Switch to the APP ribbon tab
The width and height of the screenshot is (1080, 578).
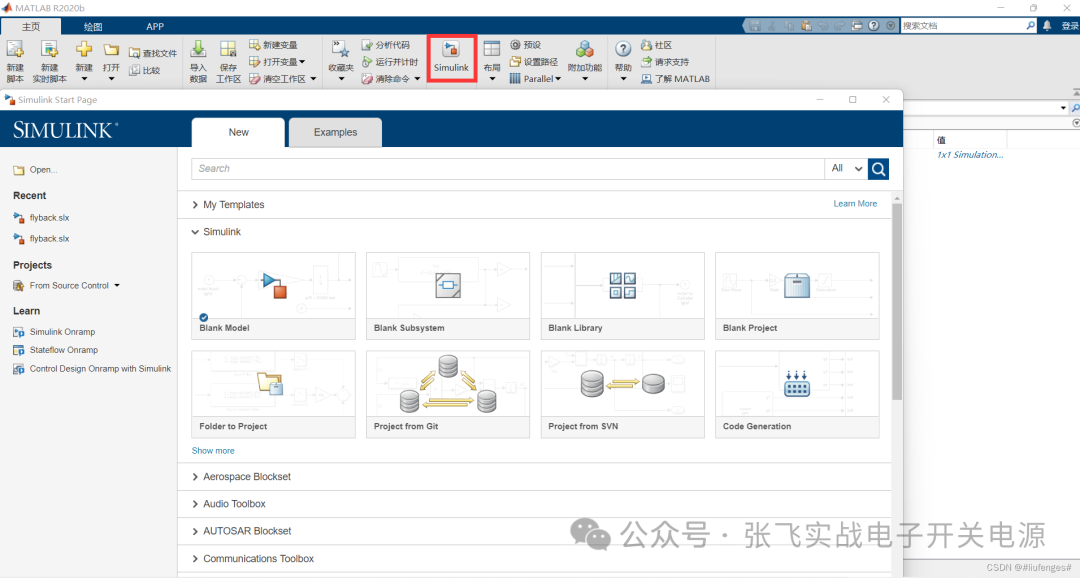pyautogui.click(x=155, y=26)
